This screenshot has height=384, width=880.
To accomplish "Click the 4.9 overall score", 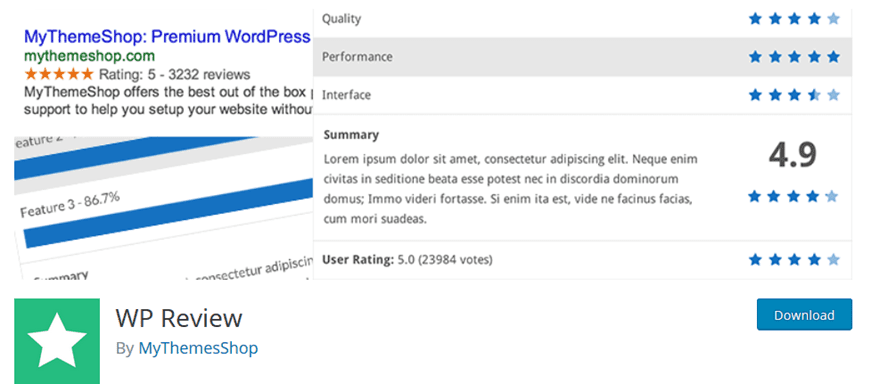I will 792,154.
